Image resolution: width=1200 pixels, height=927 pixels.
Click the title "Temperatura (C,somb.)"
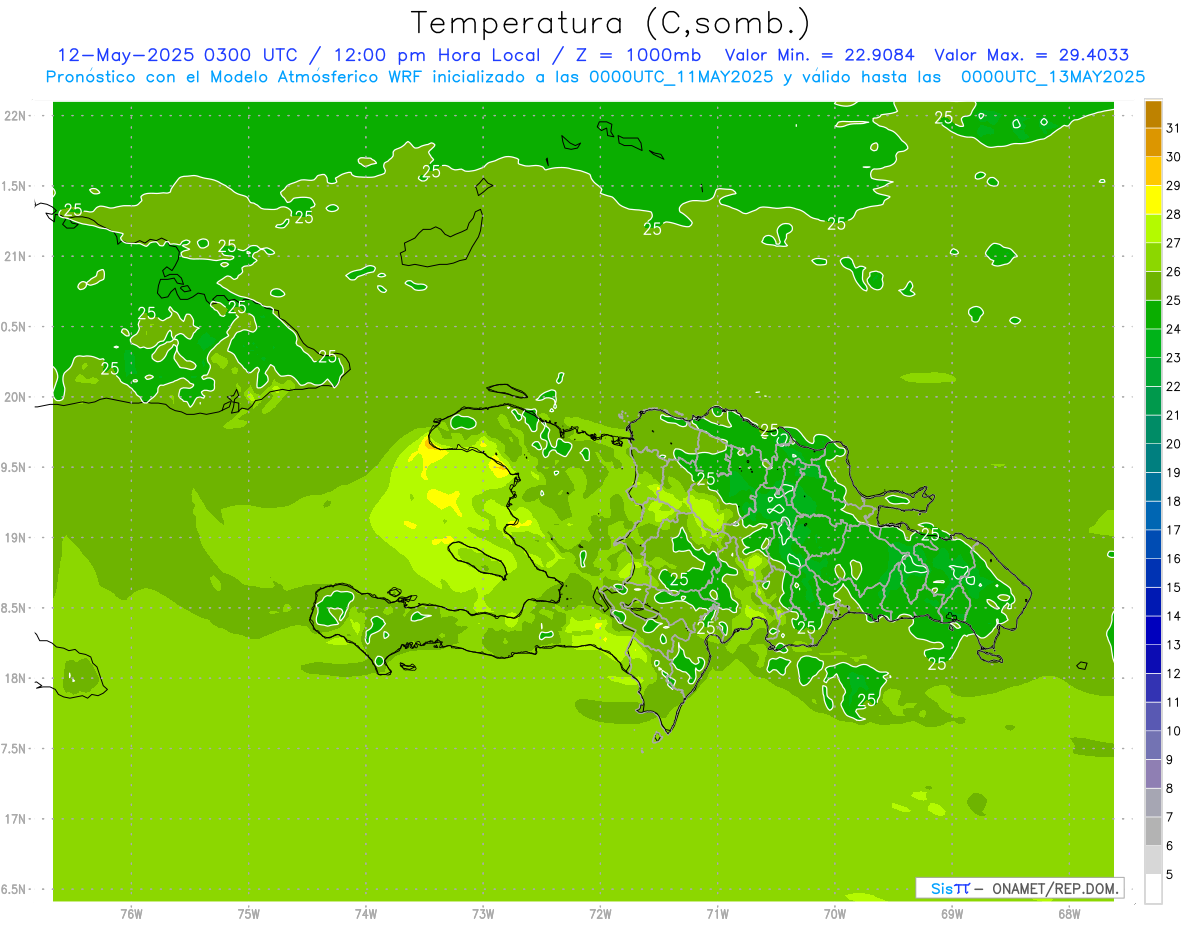click(x=611, y=23)
